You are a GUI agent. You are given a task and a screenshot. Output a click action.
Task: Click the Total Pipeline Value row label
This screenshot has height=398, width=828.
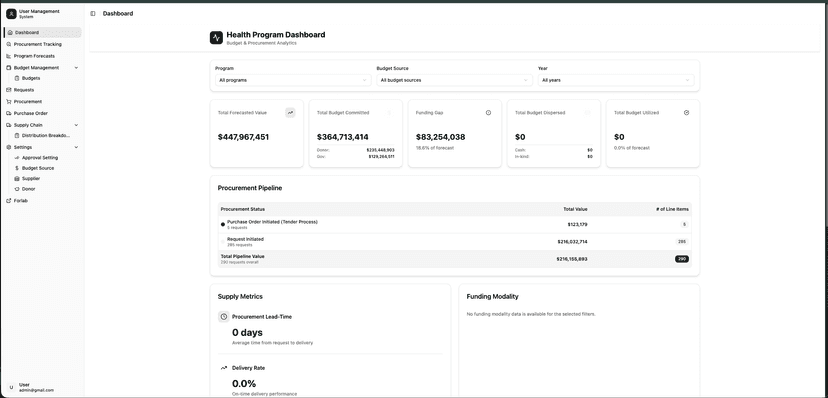coord(243,257)
